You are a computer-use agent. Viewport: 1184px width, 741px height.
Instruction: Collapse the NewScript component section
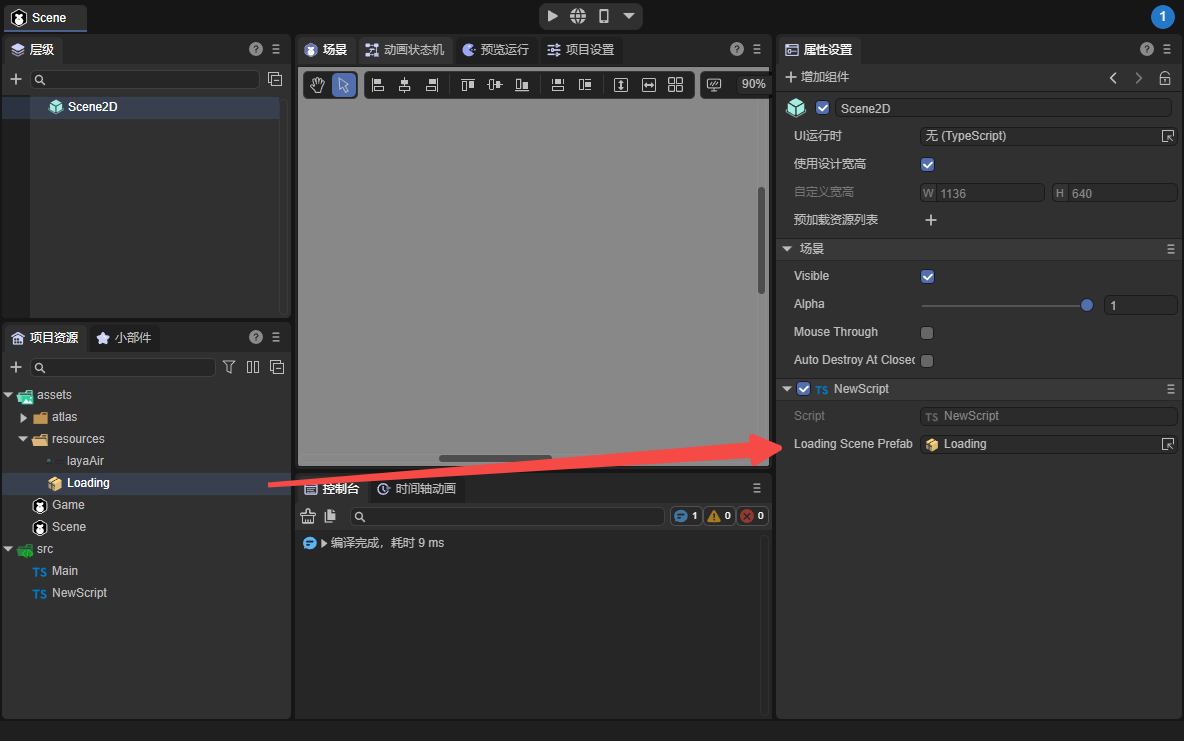787,389
